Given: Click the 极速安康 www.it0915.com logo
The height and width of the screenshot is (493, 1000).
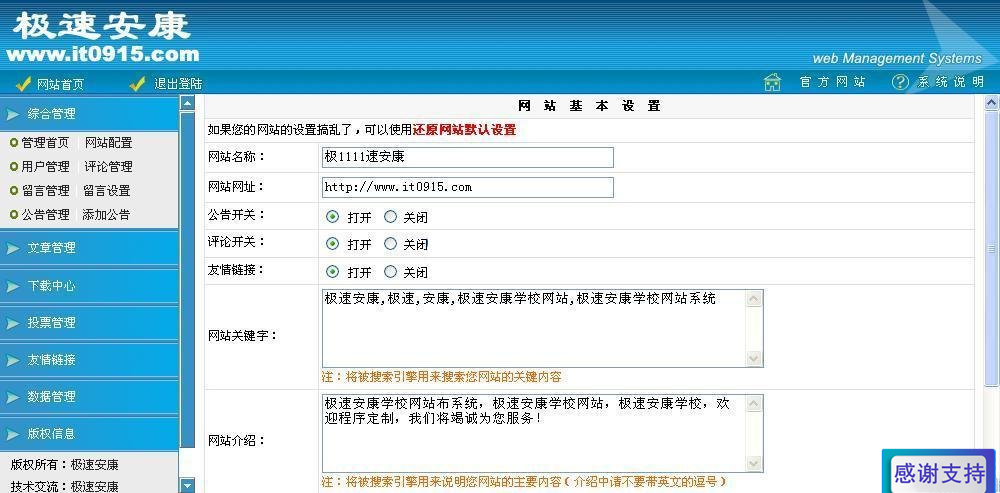Looking at the screenshot, I should pos(103,36).
